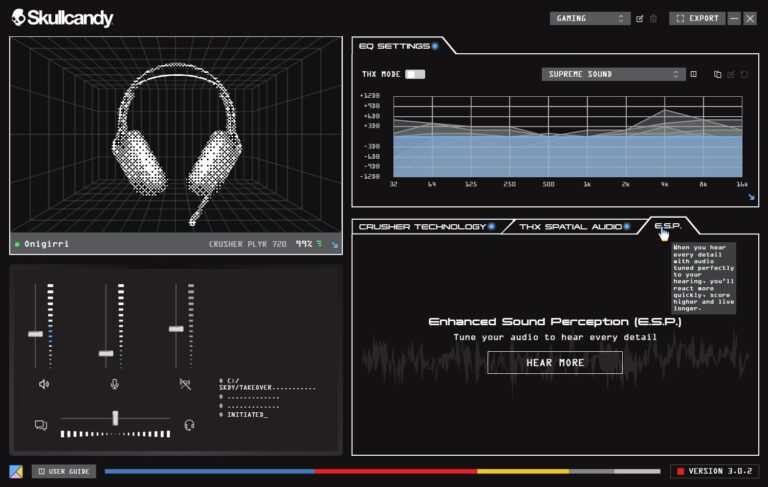The height and width of the screenshot is (487, 768).
Task: Add new EQ preset with plus icon
Action: (x=693, y=74)
